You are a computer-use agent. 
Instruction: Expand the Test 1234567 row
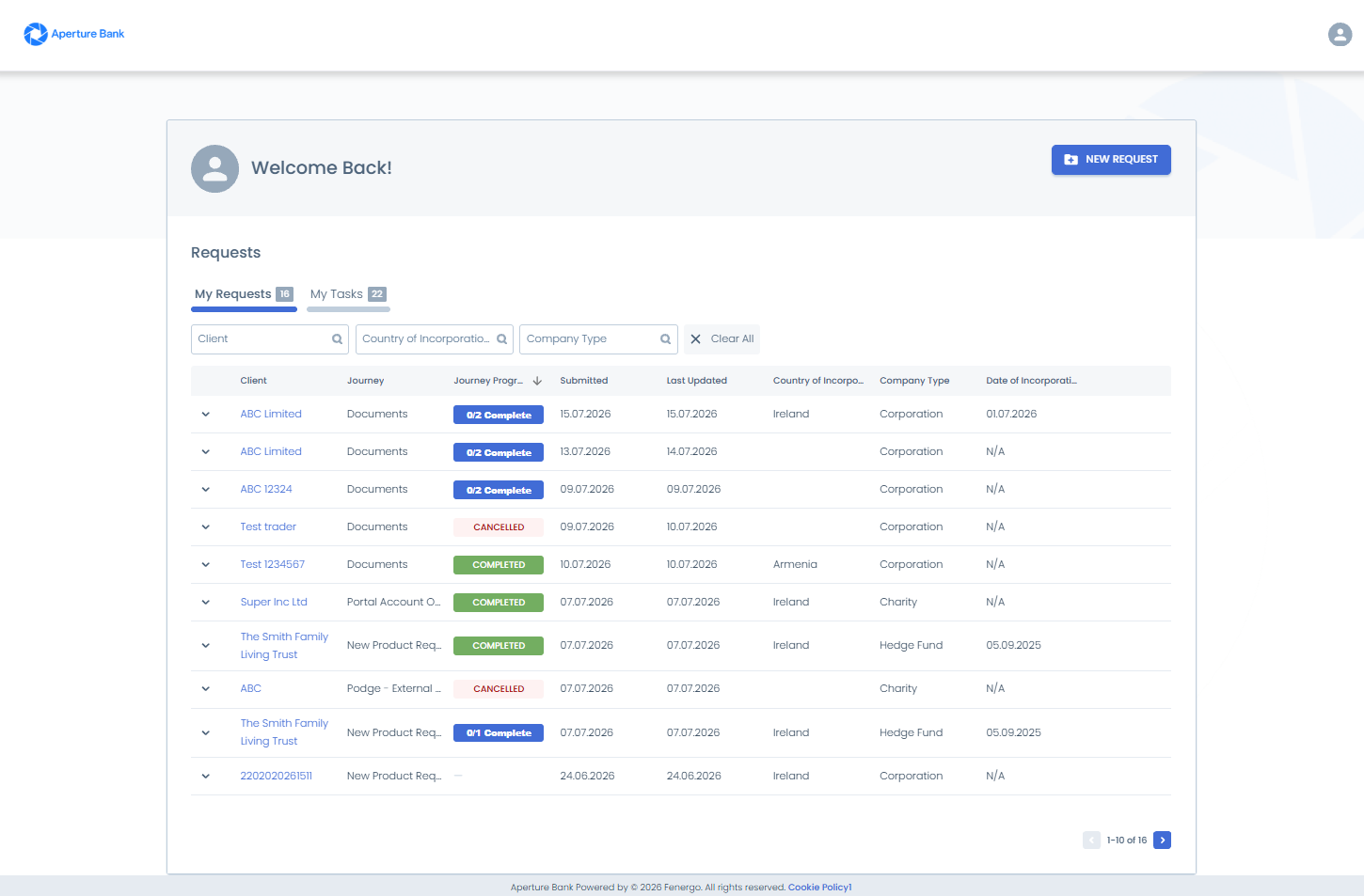[205, 565]
